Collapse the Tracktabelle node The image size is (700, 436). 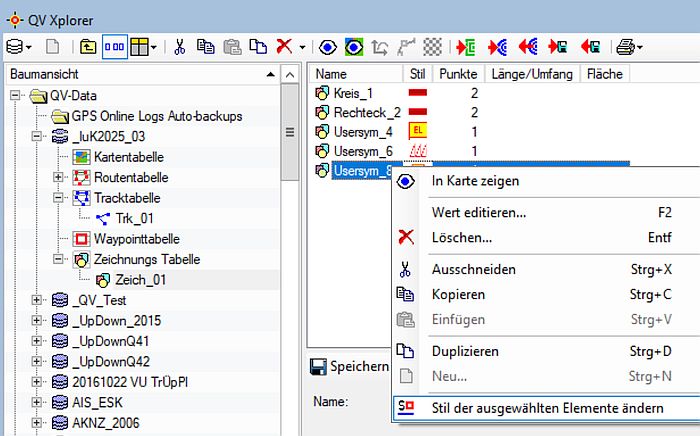pos(58,198)
